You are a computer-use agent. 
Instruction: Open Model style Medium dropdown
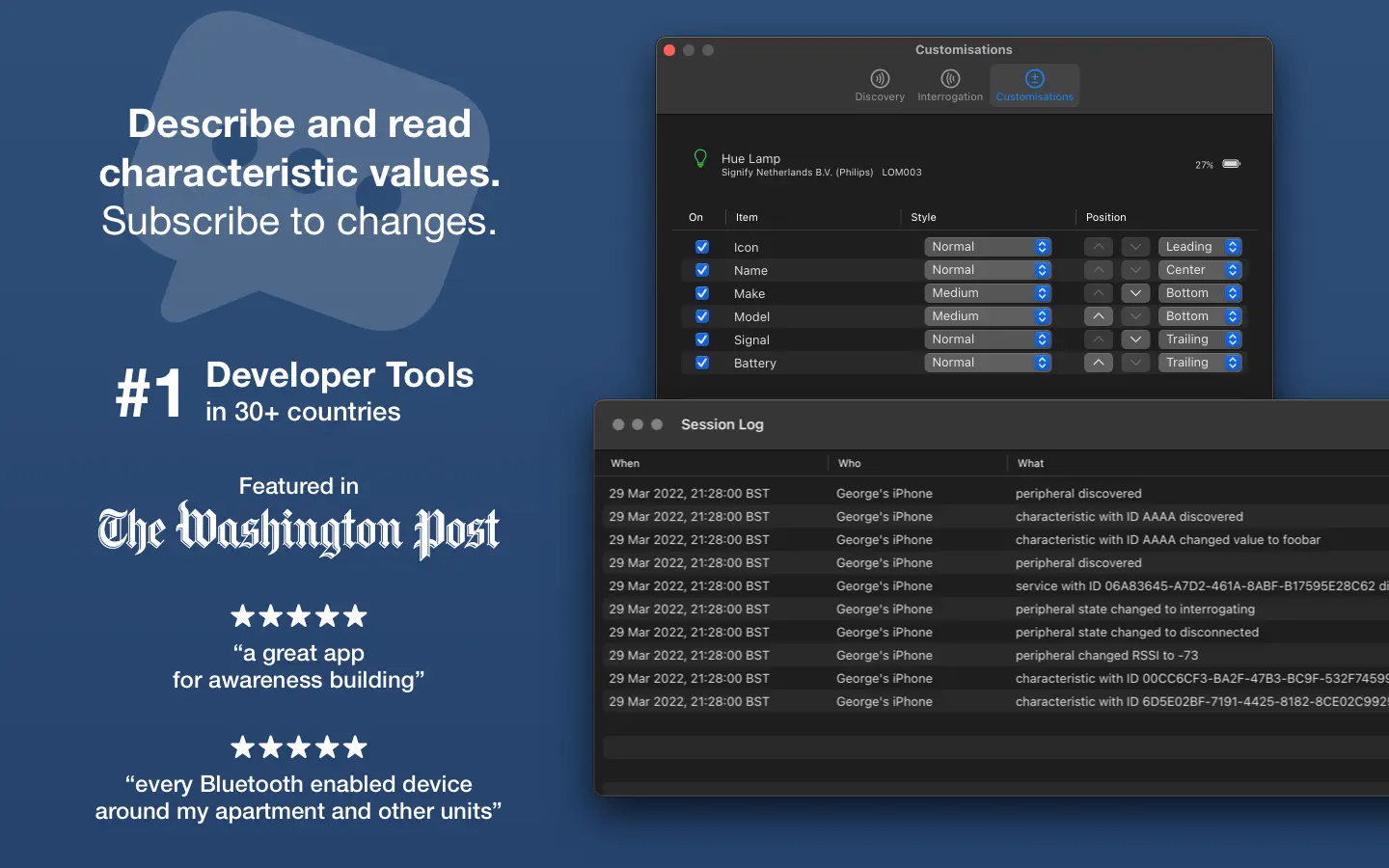[x=987, y=316]
